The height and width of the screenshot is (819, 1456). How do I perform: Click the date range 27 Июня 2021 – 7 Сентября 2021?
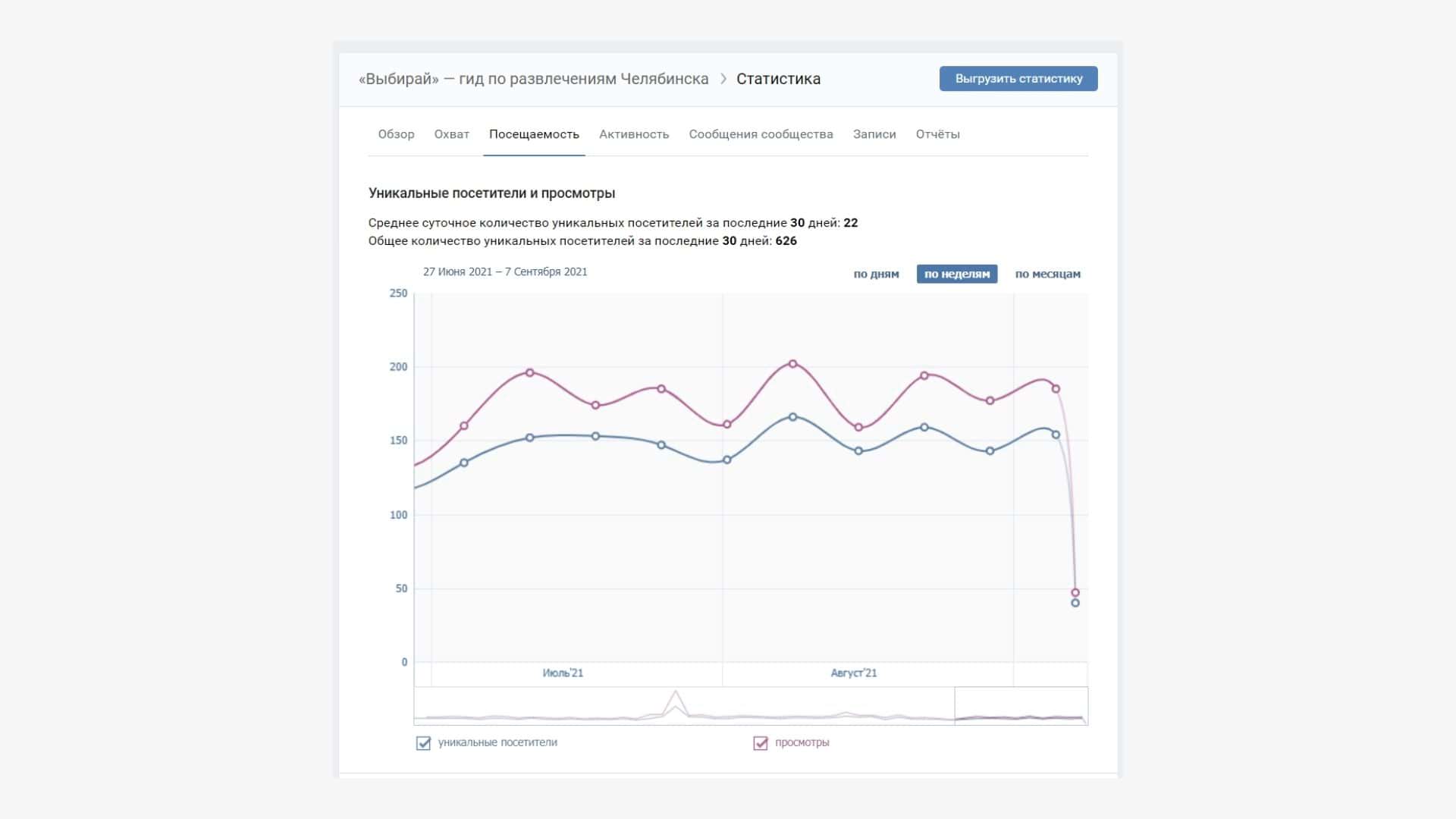(x=505, y=271)
